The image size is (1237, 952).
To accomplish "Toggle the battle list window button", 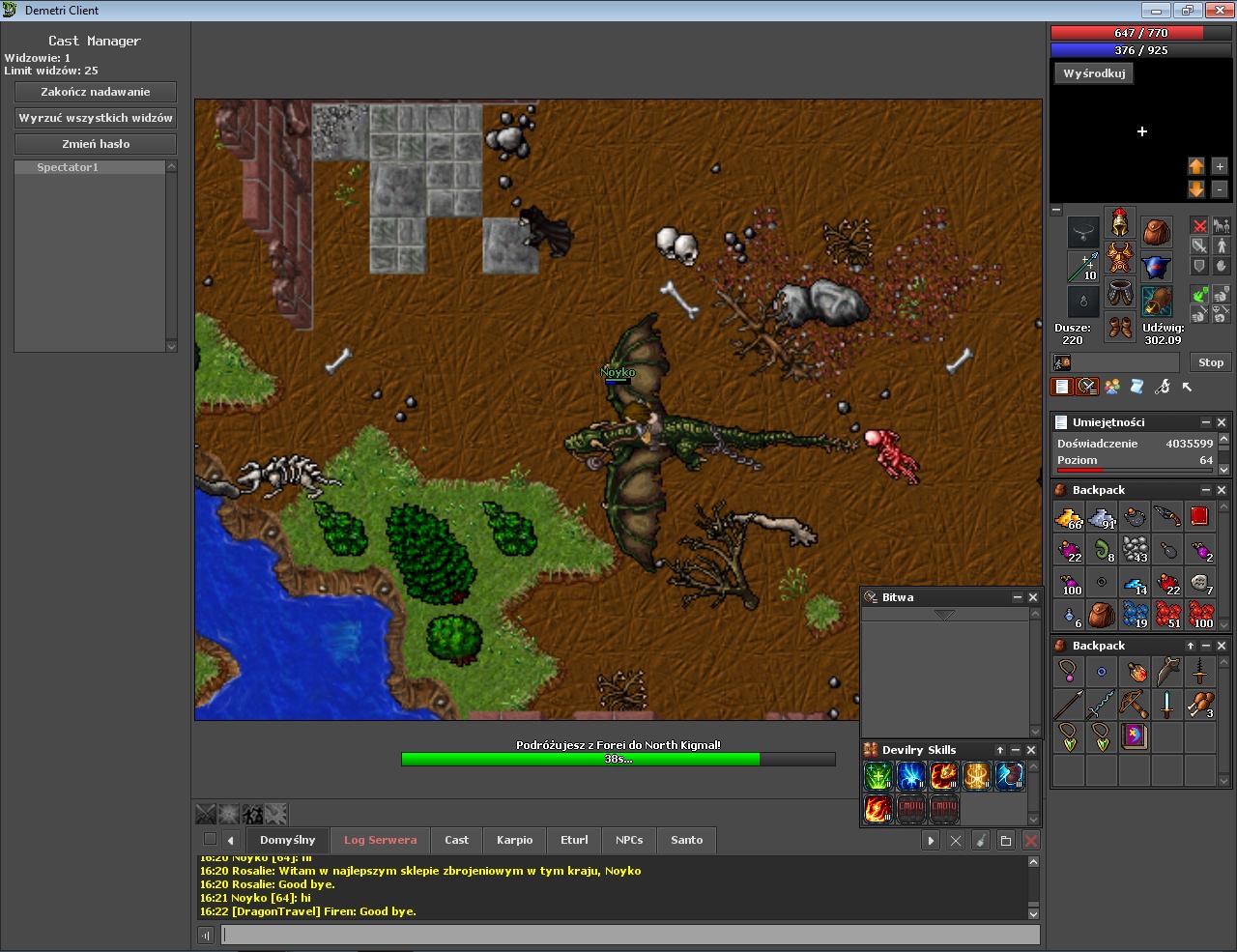I will click(x=1087, y=387).
